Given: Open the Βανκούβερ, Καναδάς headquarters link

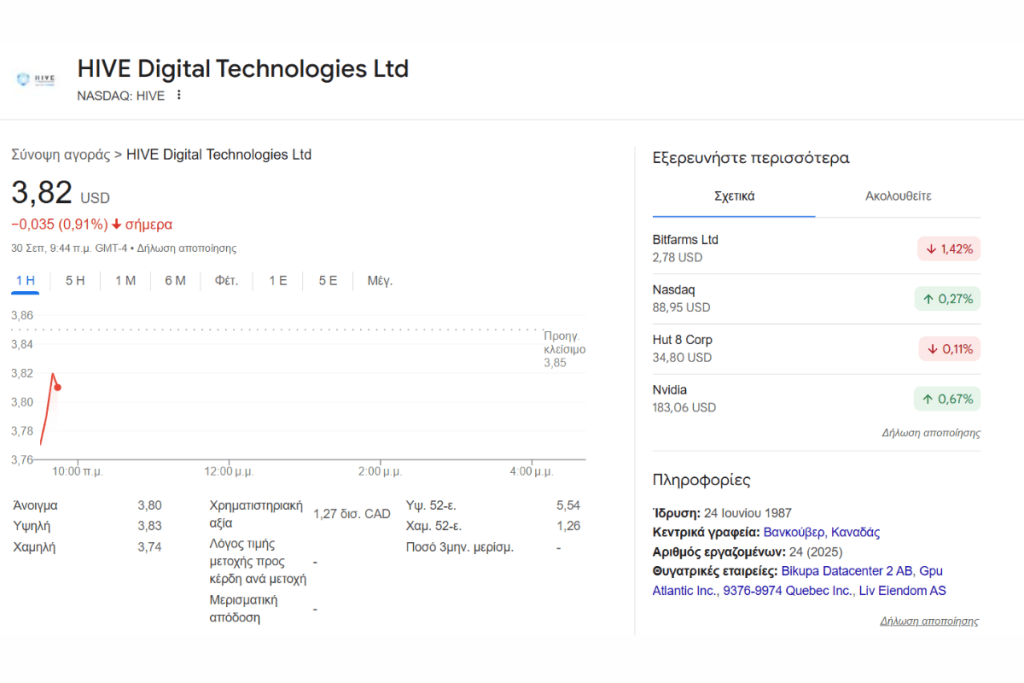Looking at the screenshot, I should pyautogui.click(x=822, y=532).
